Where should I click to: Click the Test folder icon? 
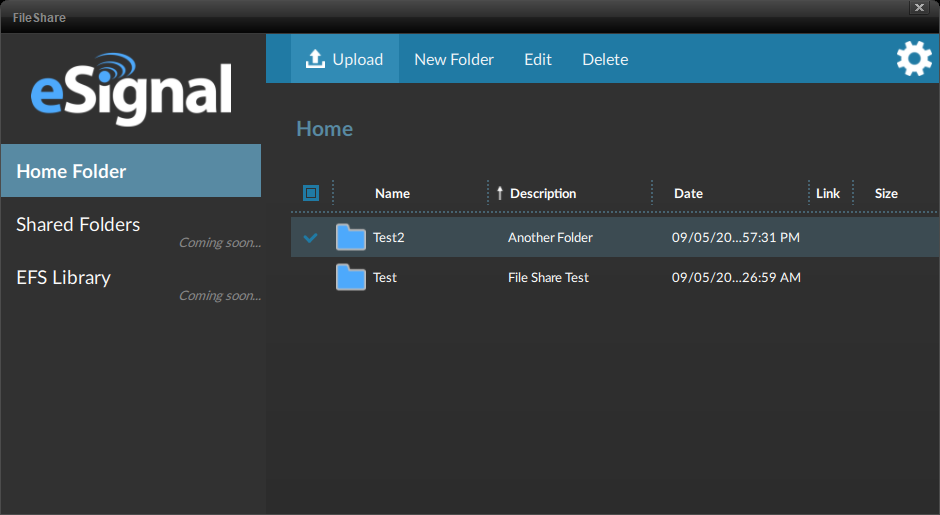[x=351, y=278]
